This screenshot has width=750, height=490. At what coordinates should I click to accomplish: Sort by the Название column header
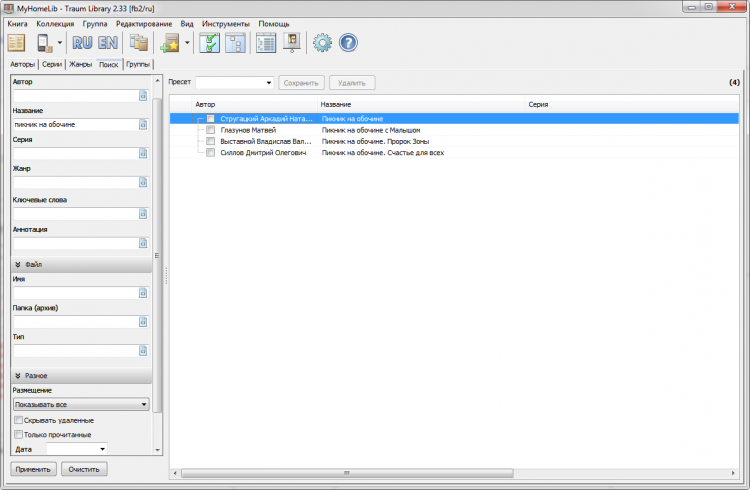point(421,104)
